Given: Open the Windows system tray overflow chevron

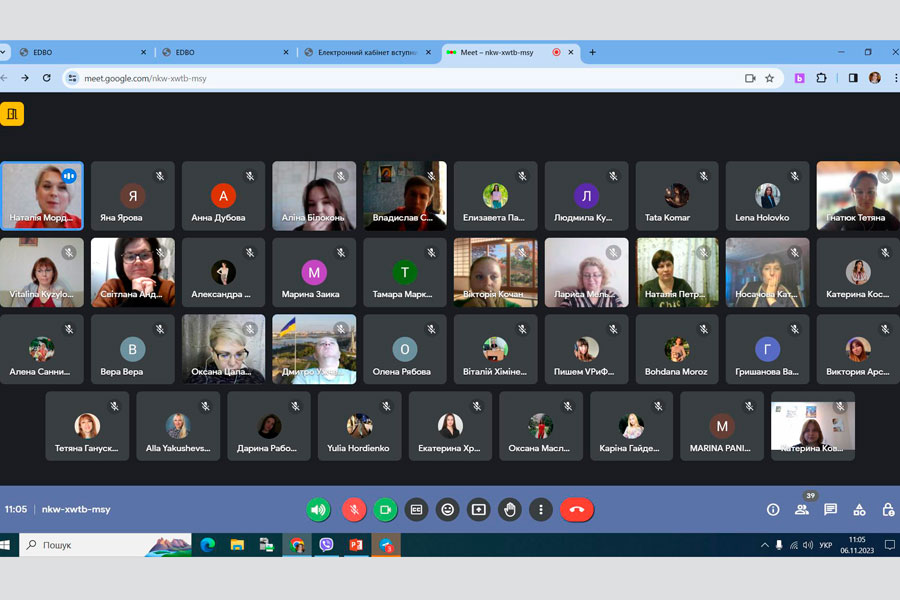Looking at the screenshot, I should (765, 545).
